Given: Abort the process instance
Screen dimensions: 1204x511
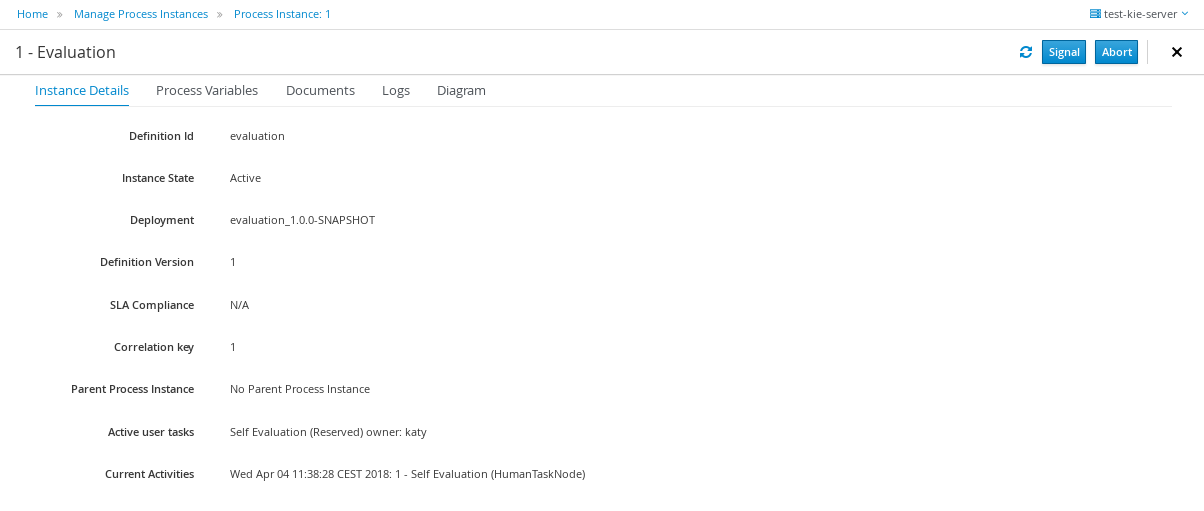Looking at the screenshot, I should 1116,52.
